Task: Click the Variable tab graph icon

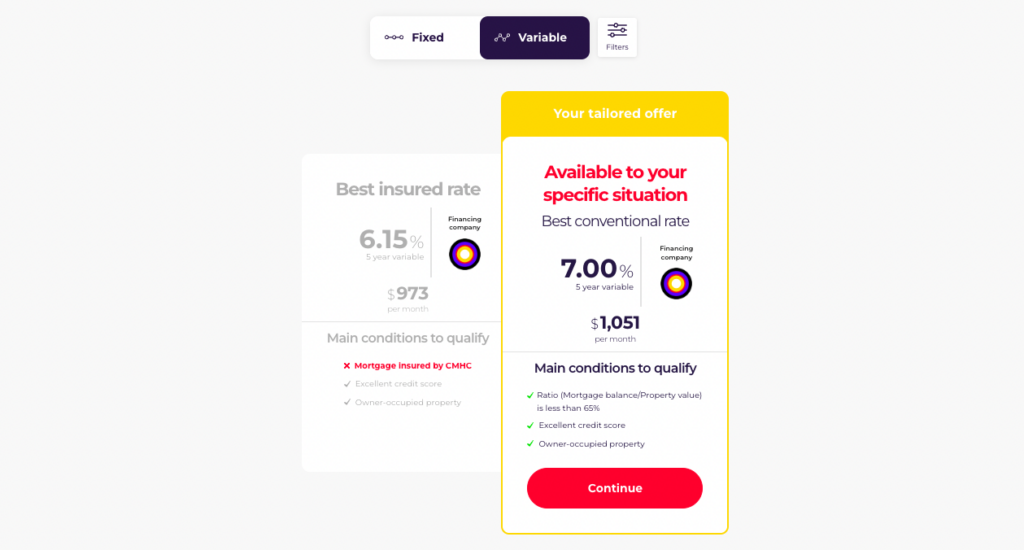Action: tap(502, 38)
